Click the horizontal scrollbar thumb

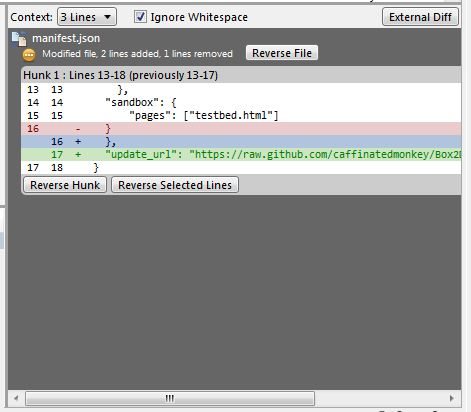pyautogui.click(x=170, y=398)
